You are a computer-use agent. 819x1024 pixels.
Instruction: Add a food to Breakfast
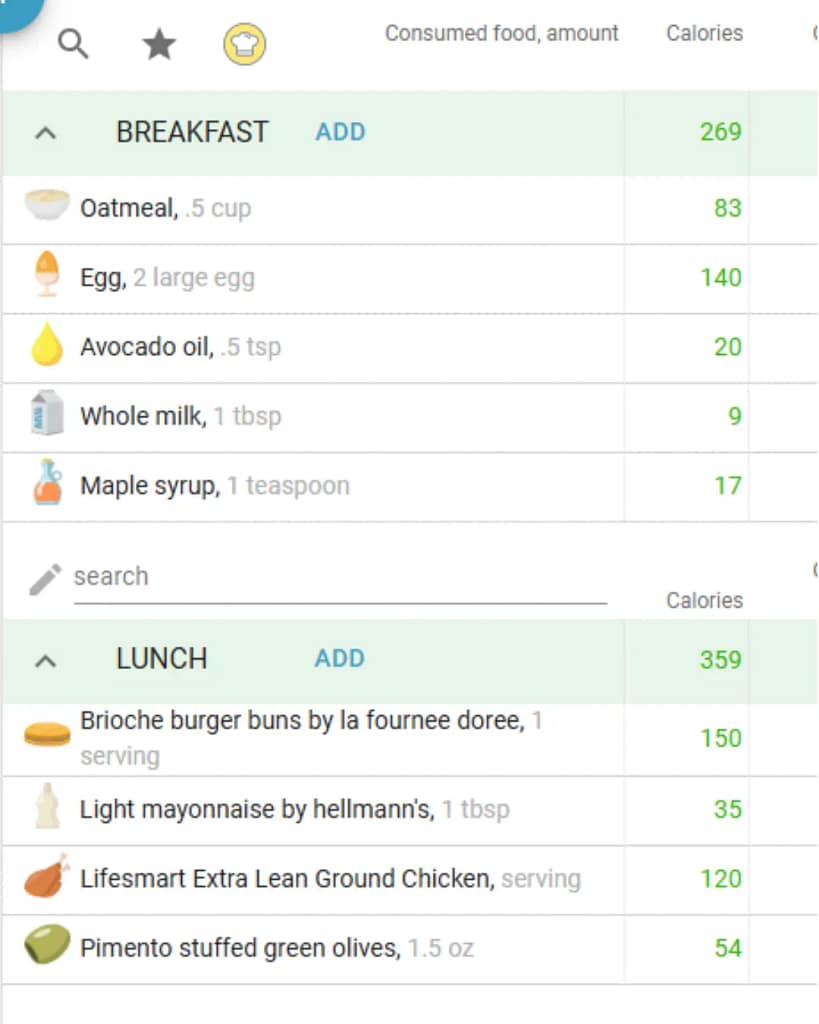coord(340,132)
